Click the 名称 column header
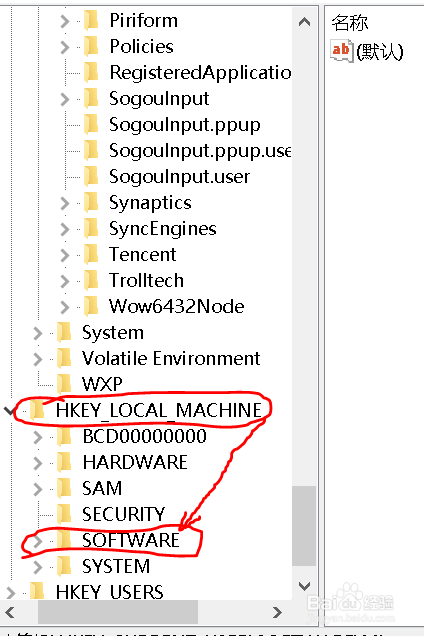Image resolution: width=424 pixels, height=636 pixels. tap(350, 22)
